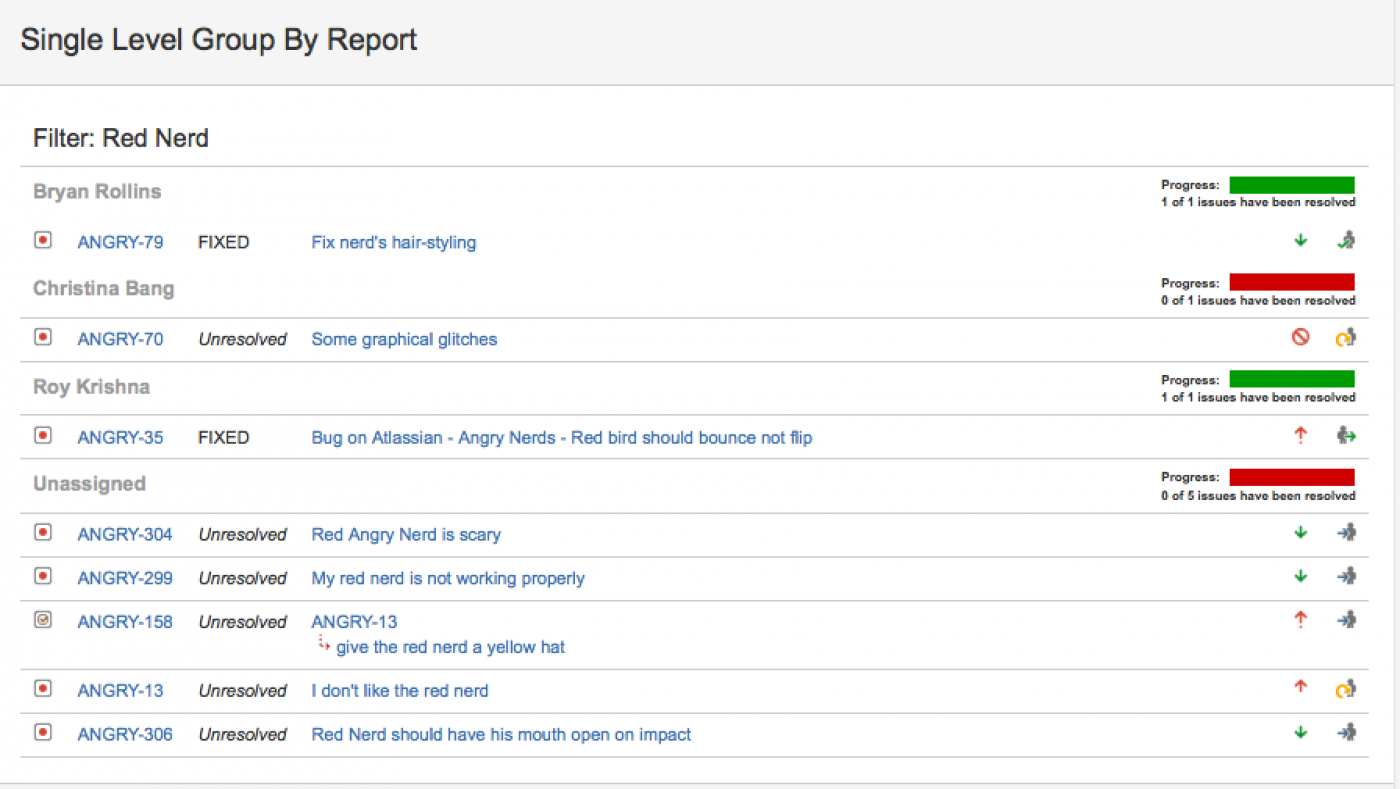Open the 'Some graphical glitches' issue
Viewport: 1400px width, 789px height.
tap(404, 339)
